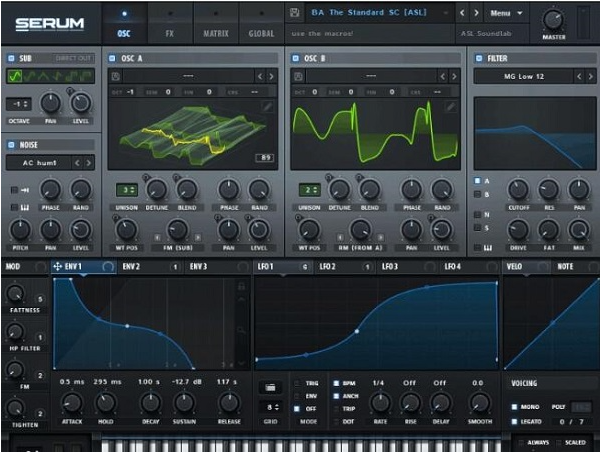Select the ENV 2 envelope tab
This screenshot has height=452, width=600.
pyautogui.click(x=132, y=267)
